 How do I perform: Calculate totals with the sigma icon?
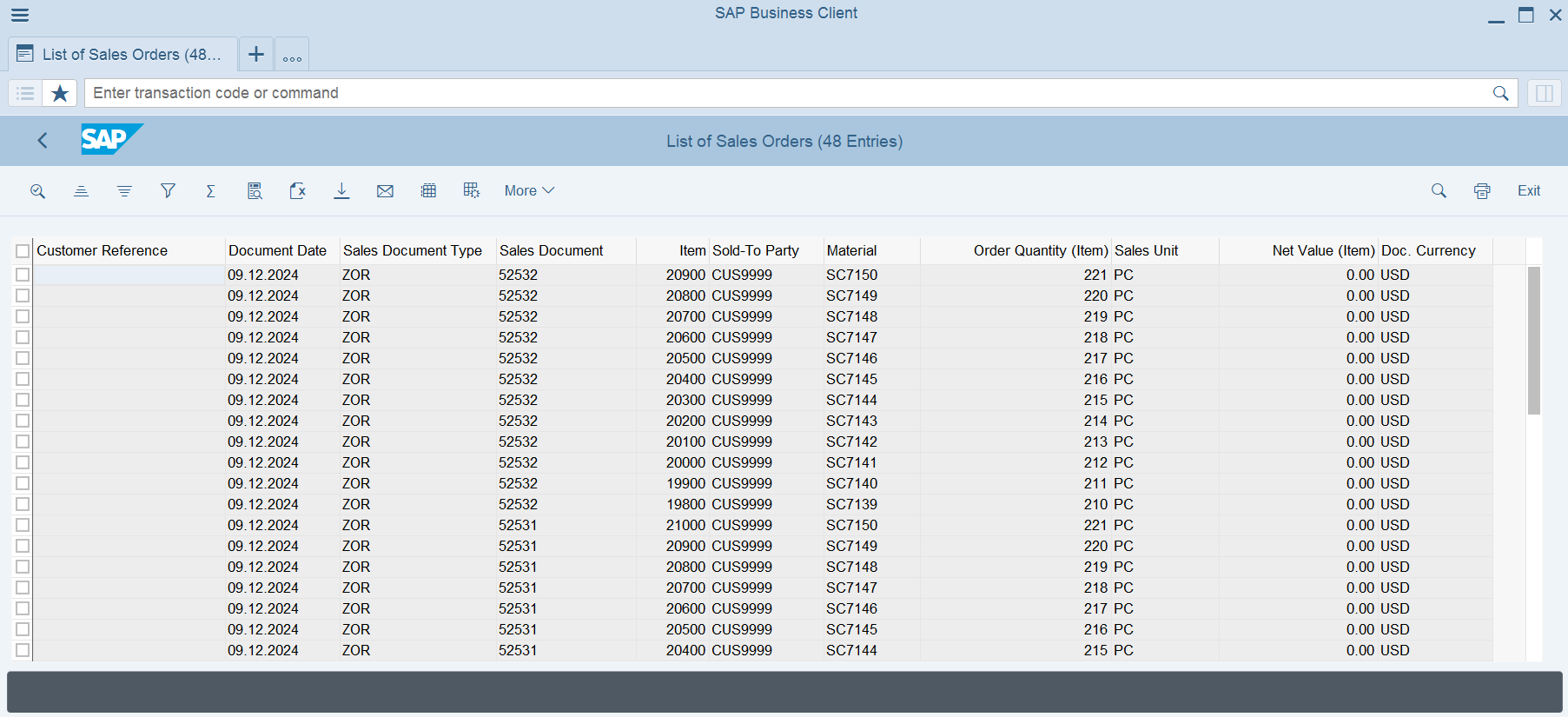(x=211, y=191)
